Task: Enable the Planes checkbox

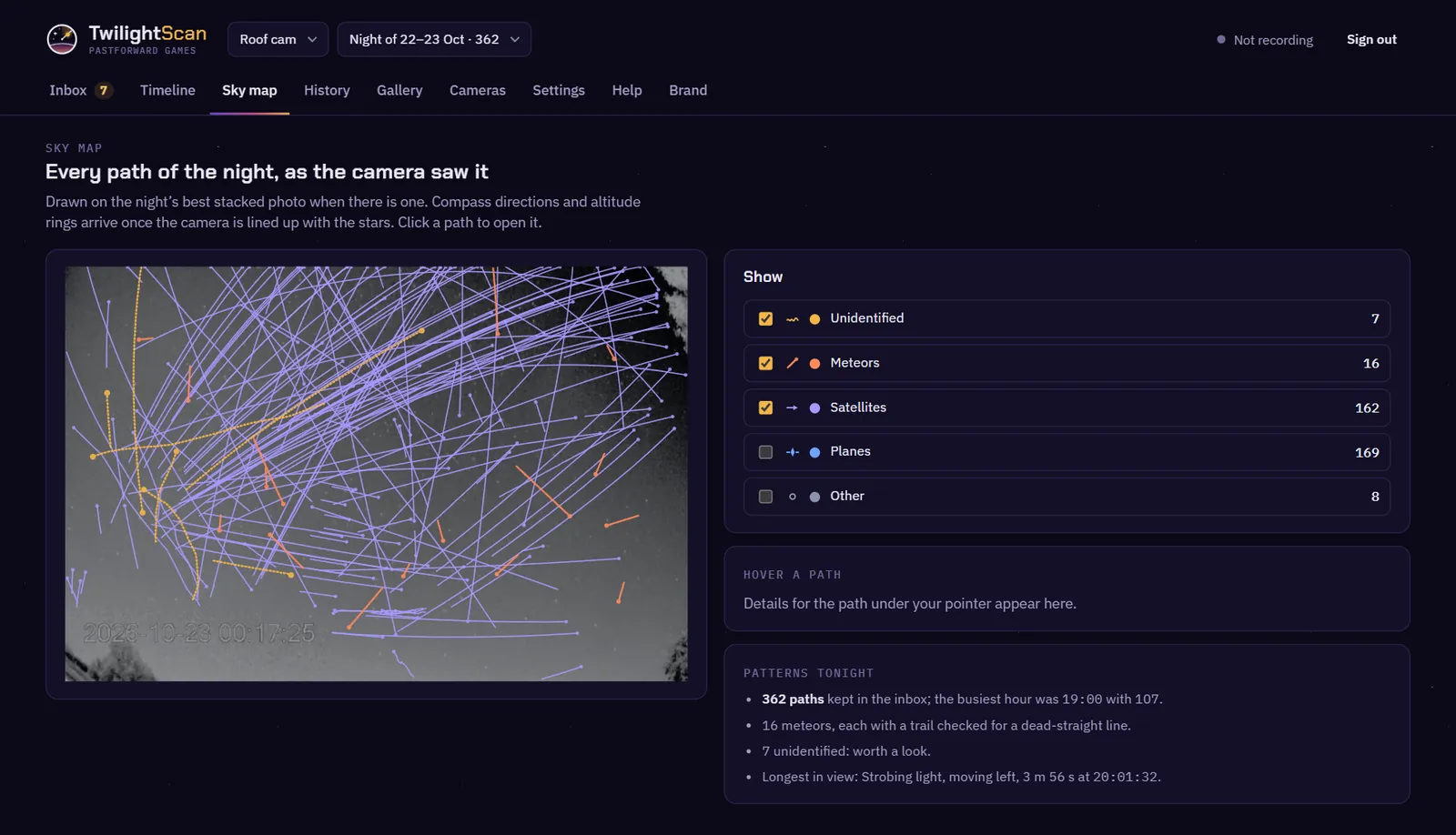Action: [765, 452]
